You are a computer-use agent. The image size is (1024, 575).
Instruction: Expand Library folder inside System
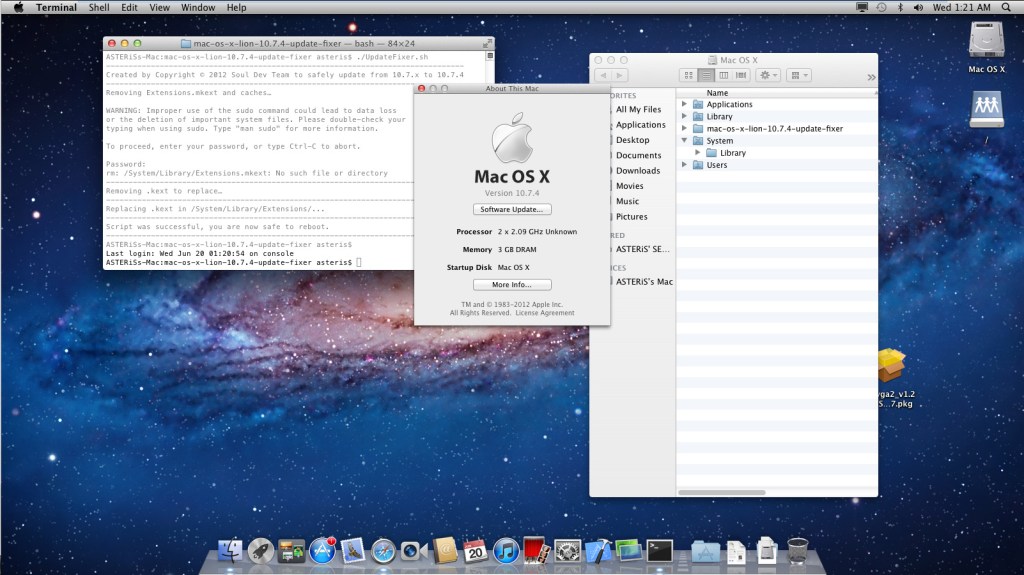[x=697, y=152]
